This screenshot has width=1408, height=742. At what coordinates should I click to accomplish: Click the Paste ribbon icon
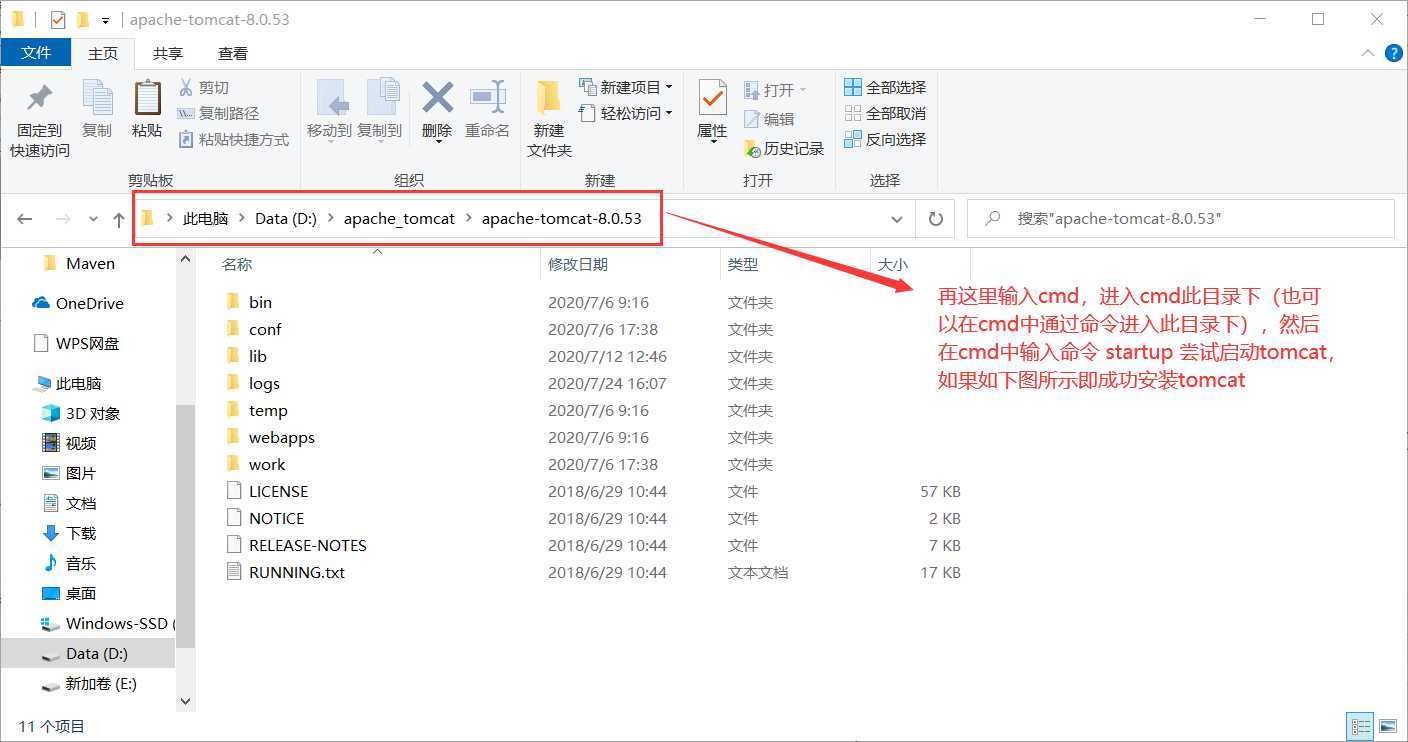tap(147, 98)
